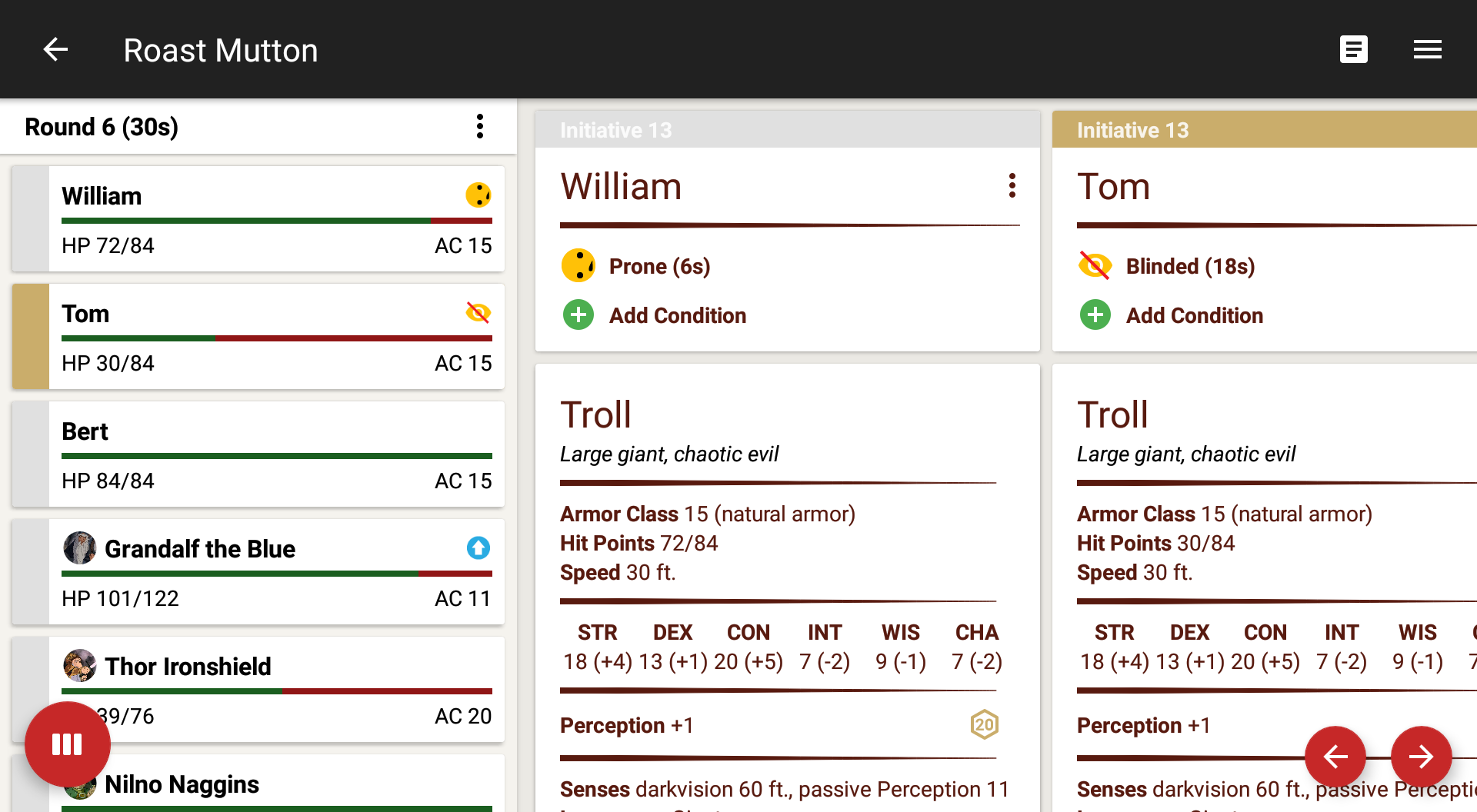Image resolution: width=1477 pixels, height=812 pixels.
Task: Click William's health bar
Action: (277, 221)
